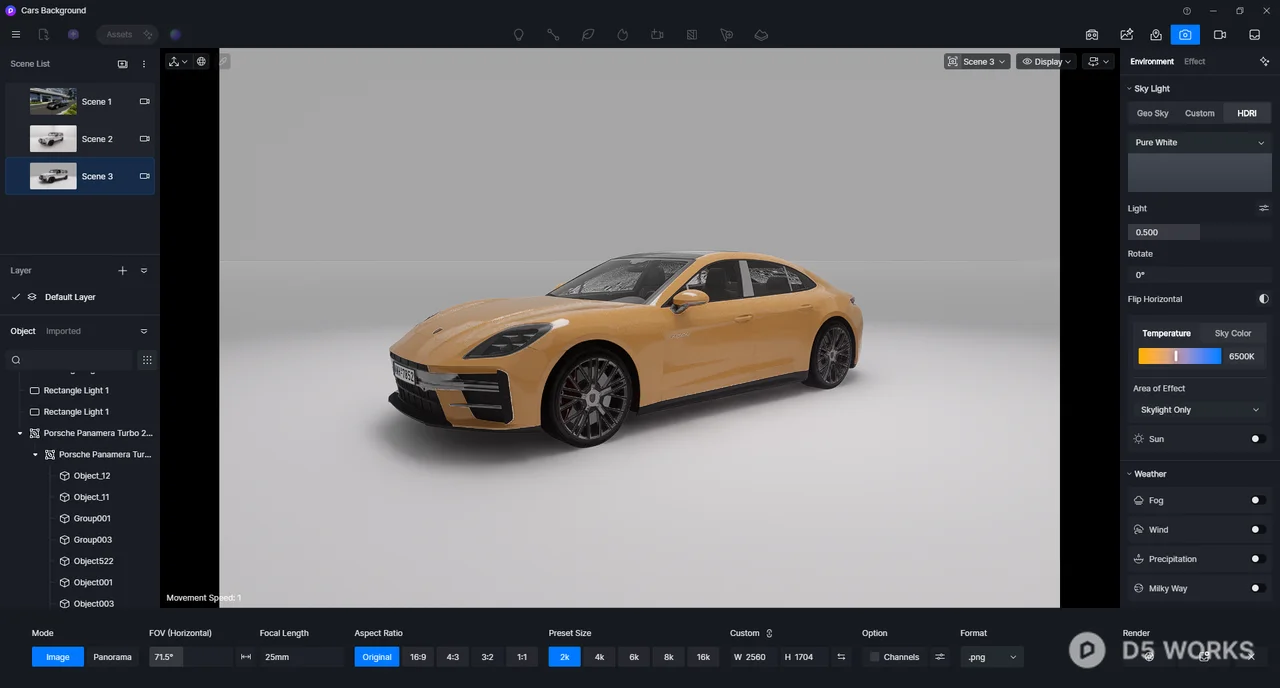Open the vegetation leaf tool

click(588, 34)
